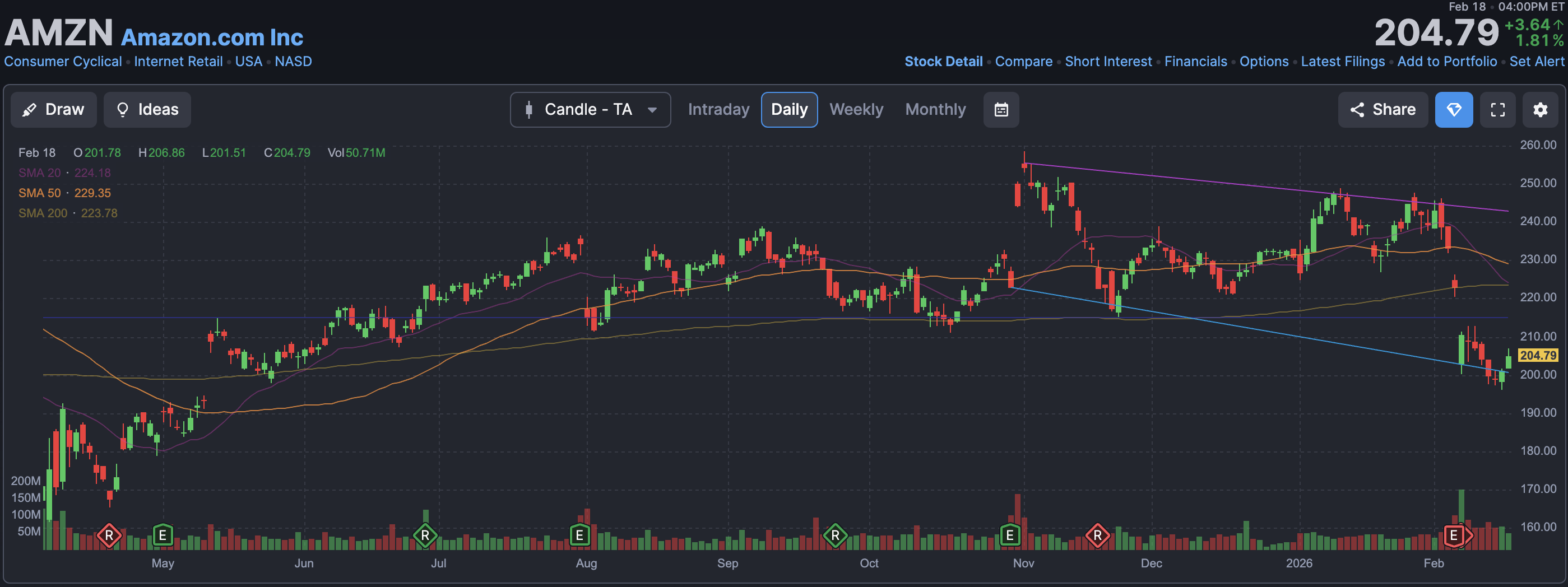The image size is (1568, 587).
Task: Open Consumer Cyclical sector link
Action: [63, 62]
